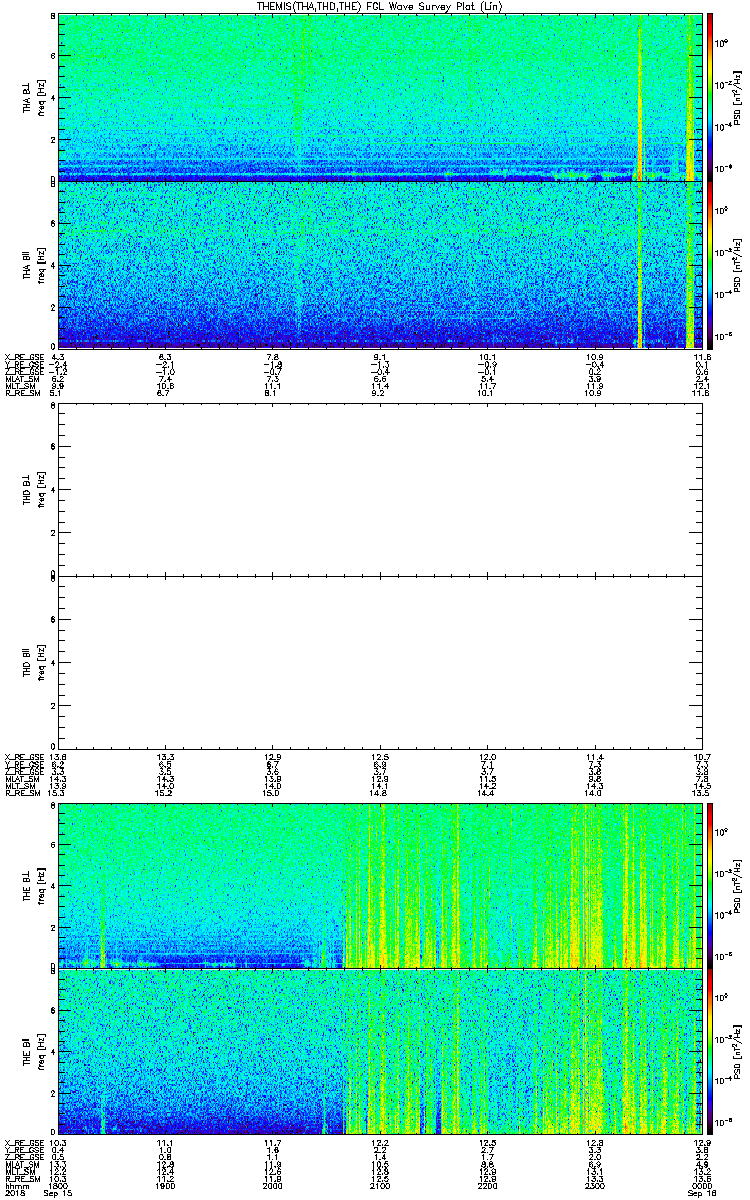Click the '2015' year label

point(14,1194)
